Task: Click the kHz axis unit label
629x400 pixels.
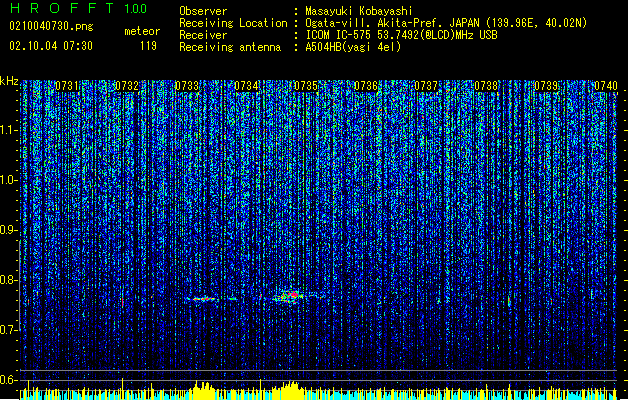Action: click(9, 81)
